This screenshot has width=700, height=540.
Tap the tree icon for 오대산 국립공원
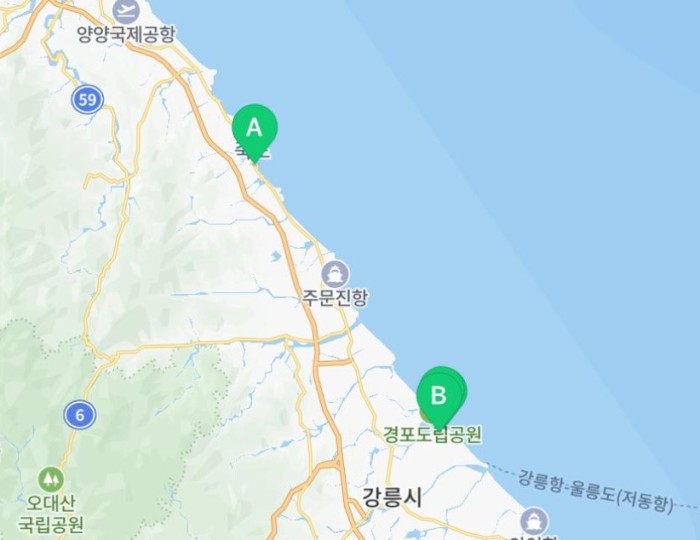[x=50, y=479]
